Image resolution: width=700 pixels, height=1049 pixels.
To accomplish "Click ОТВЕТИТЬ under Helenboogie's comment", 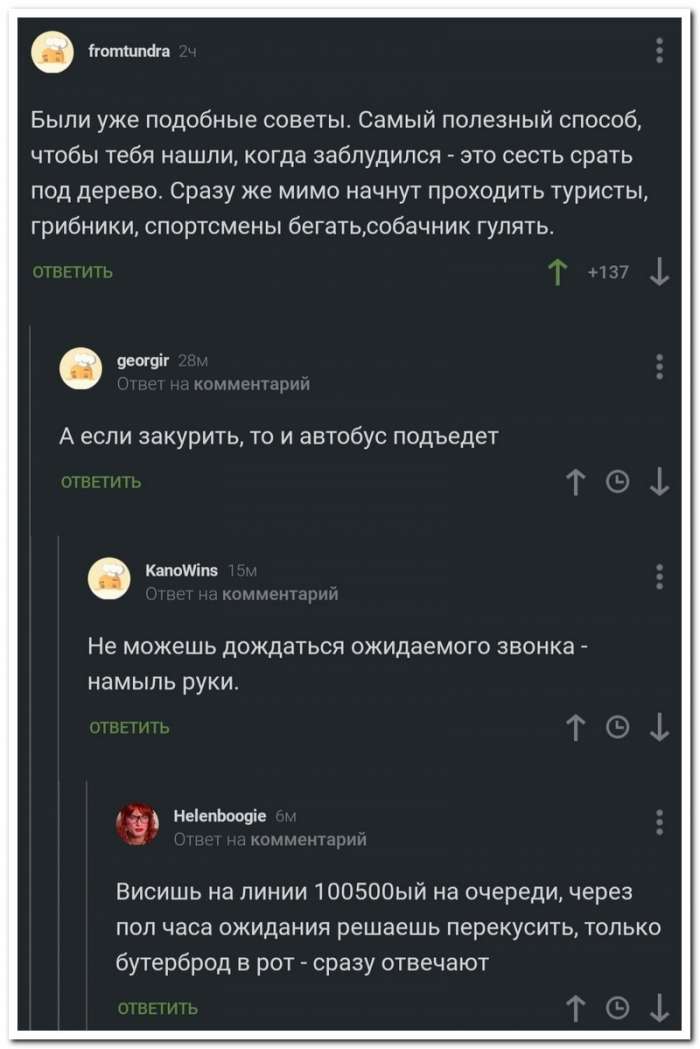I will pyautogui.click(x=158, y=1009).
